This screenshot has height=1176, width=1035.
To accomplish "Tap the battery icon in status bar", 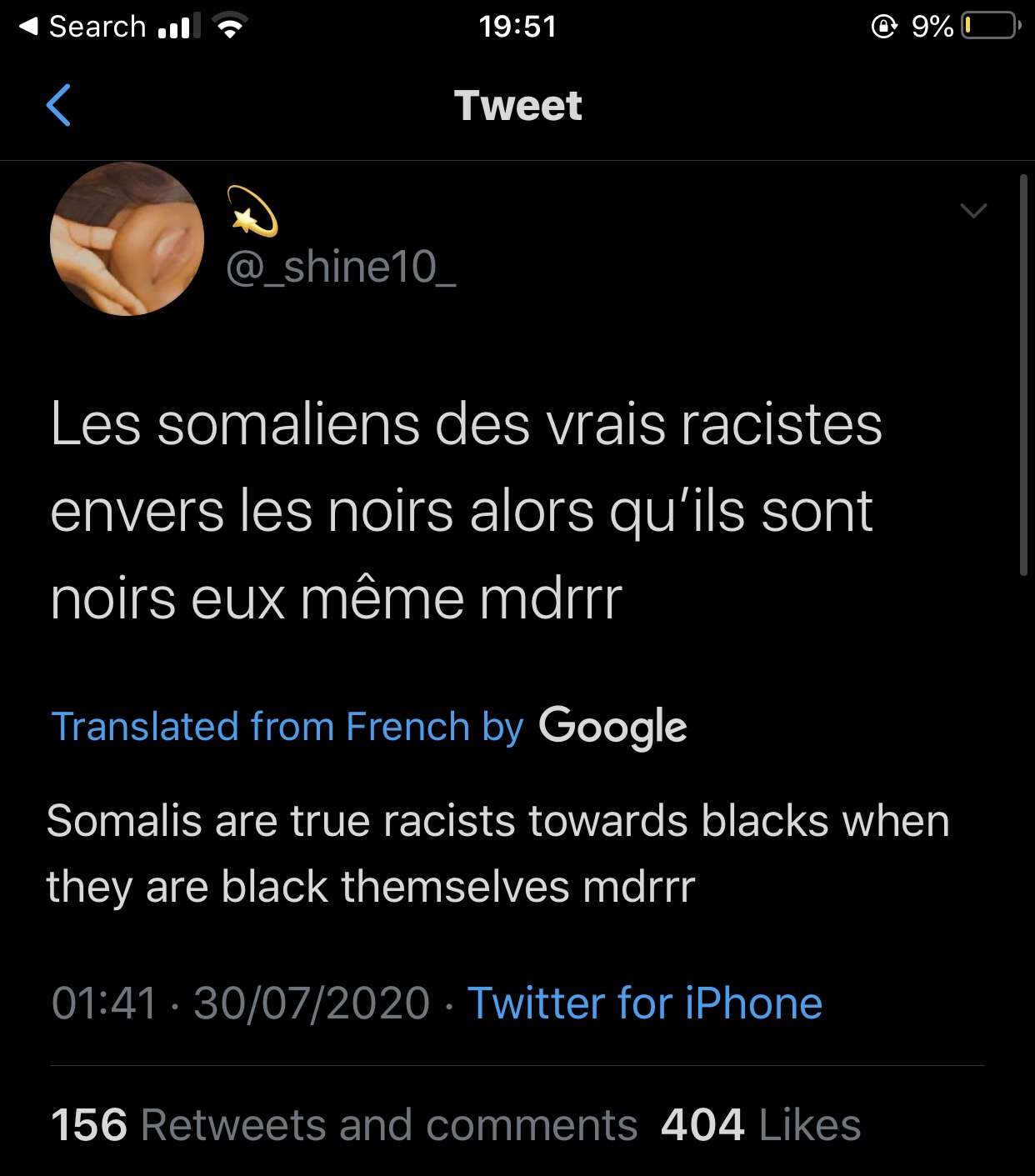I will pos(990,27).
